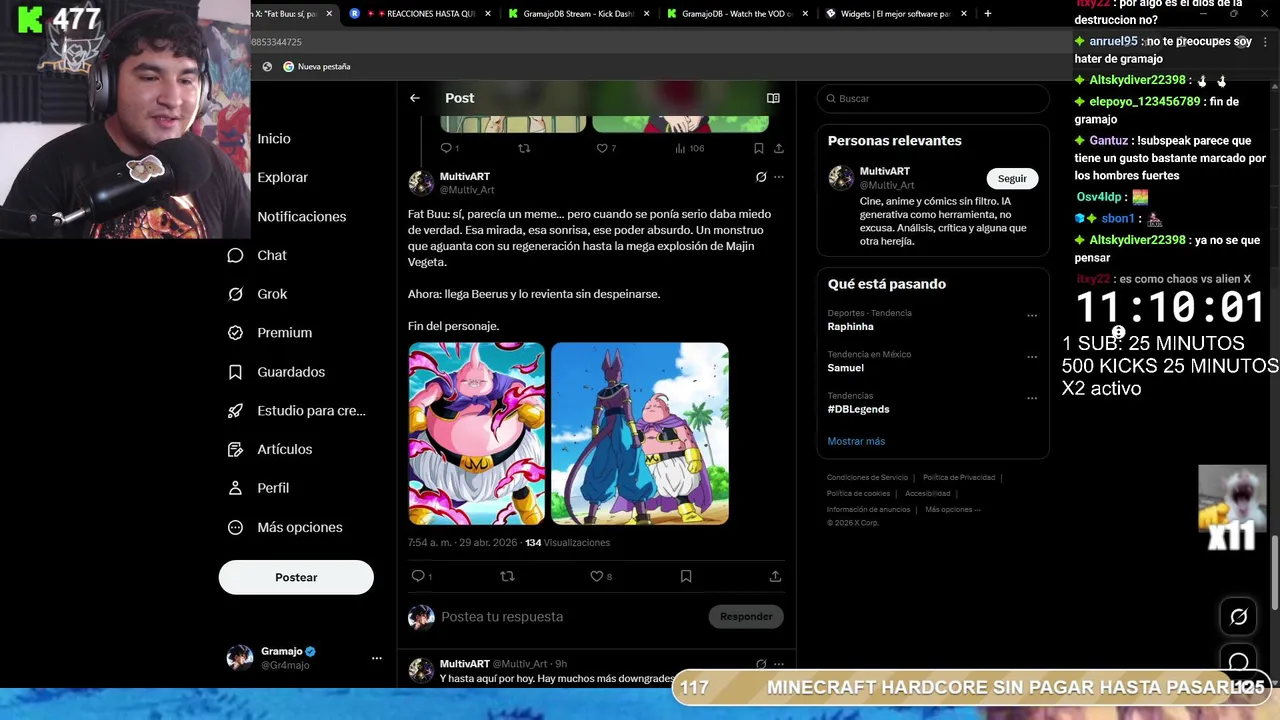Click the Postear button

(x=296, y=577)
